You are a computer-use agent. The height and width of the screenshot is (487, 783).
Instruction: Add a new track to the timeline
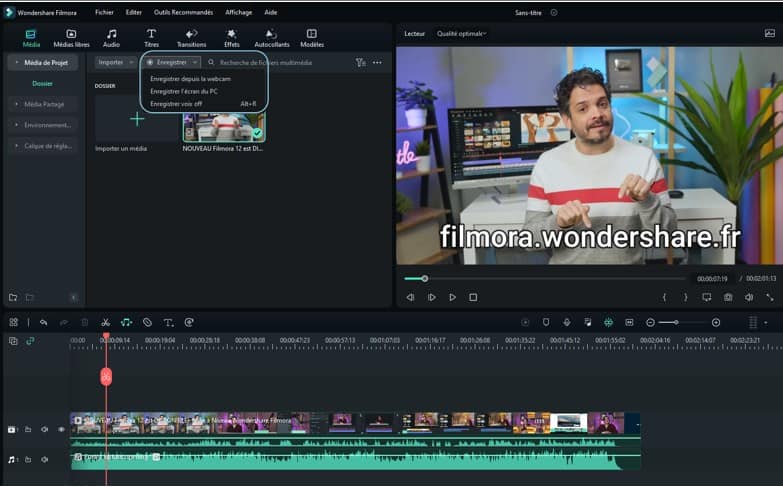13,341
